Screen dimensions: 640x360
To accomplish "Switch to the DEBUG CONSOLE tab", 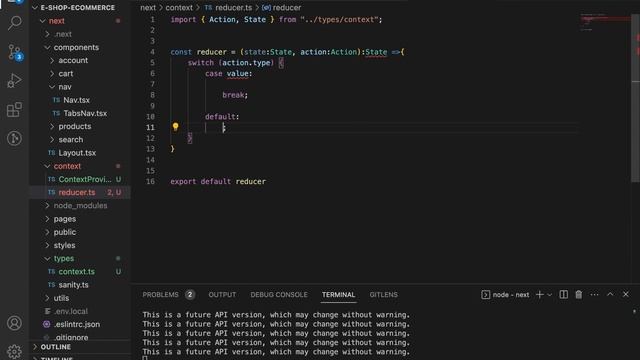I will [279, 295].
